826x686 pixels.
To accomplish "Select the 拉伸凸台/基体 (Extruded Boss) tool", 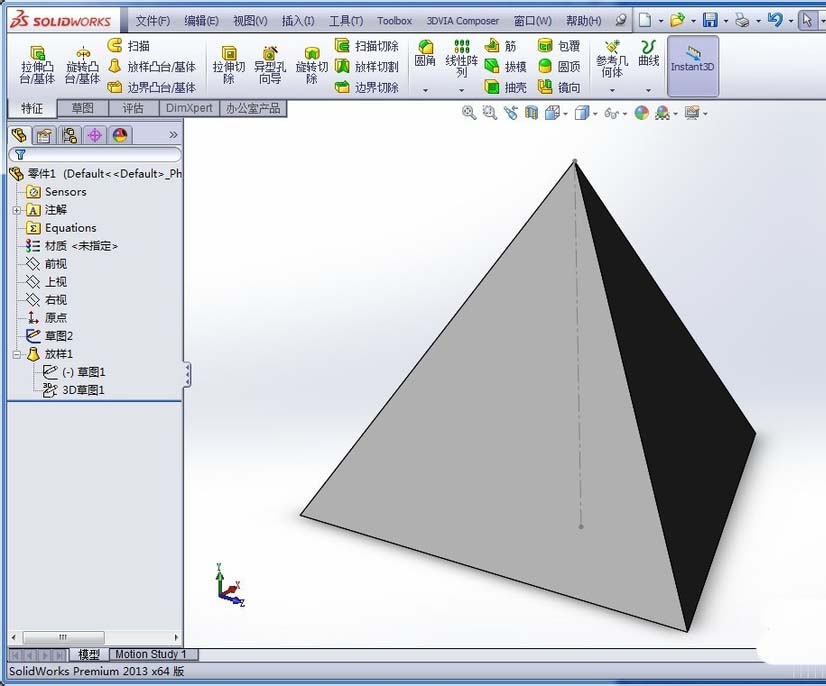I will coord(36,60).
